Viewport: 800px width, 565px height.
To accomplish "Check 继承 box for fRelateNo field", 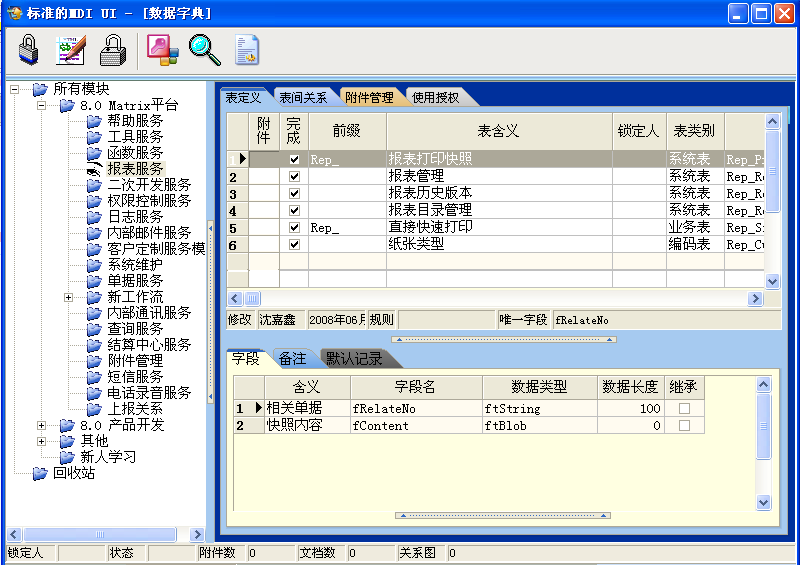I will point(685,409).
